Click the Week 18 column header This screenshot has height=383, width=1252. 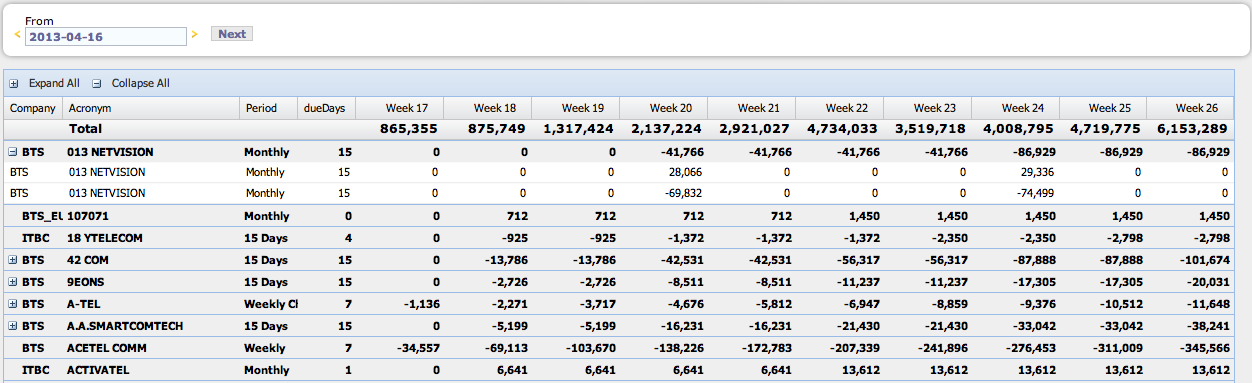487,108
